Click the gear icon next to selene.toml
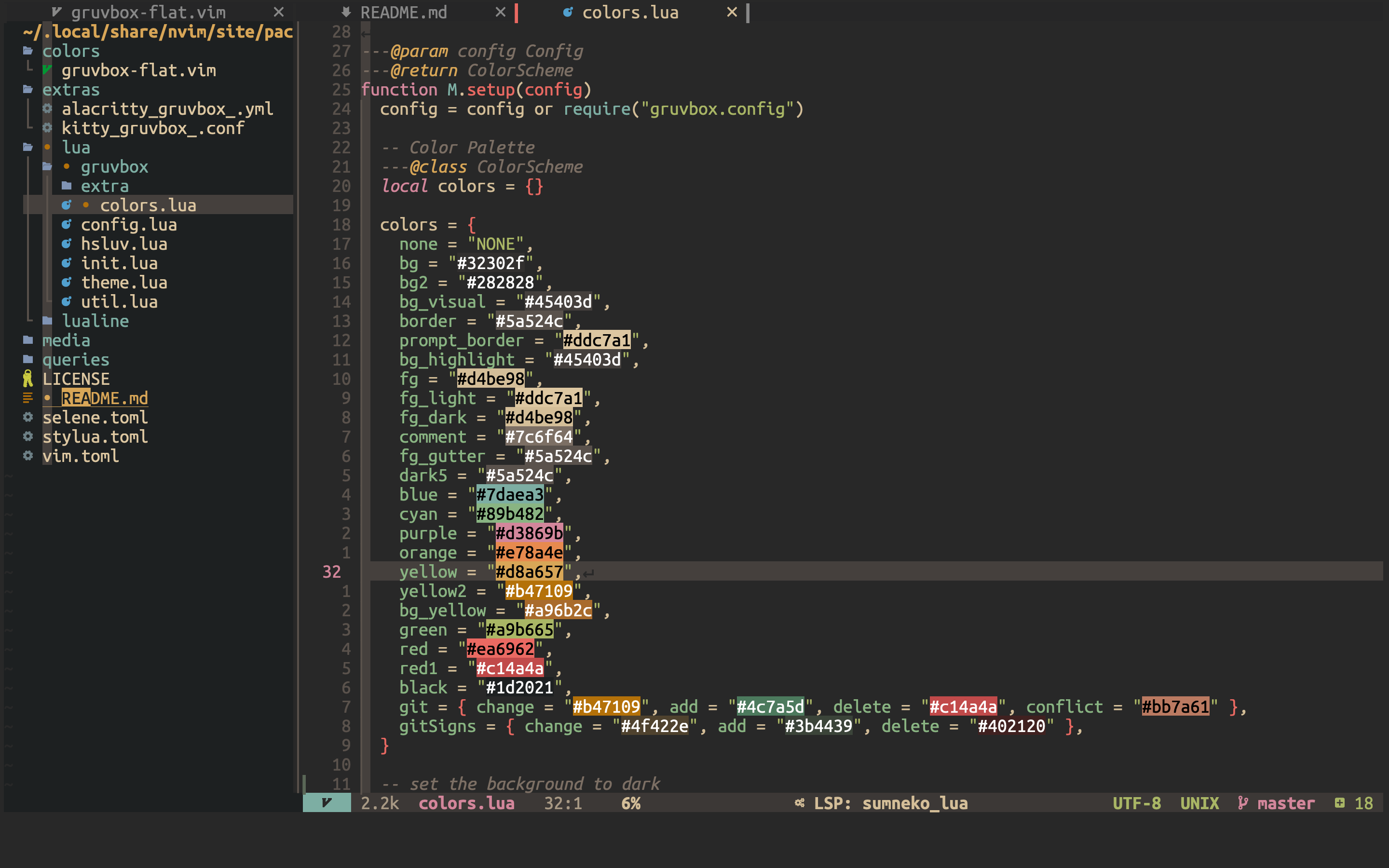This screenshot has height=868, width=1389. [27, 417]
